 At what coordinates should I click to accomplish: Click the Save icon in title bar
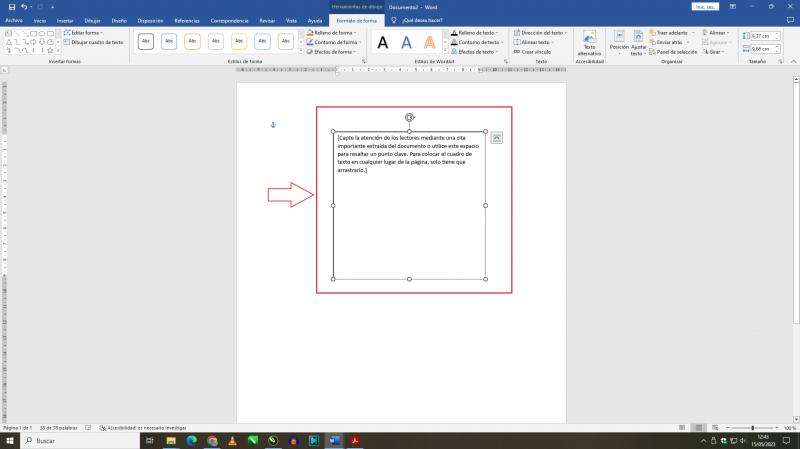point(12,7)
